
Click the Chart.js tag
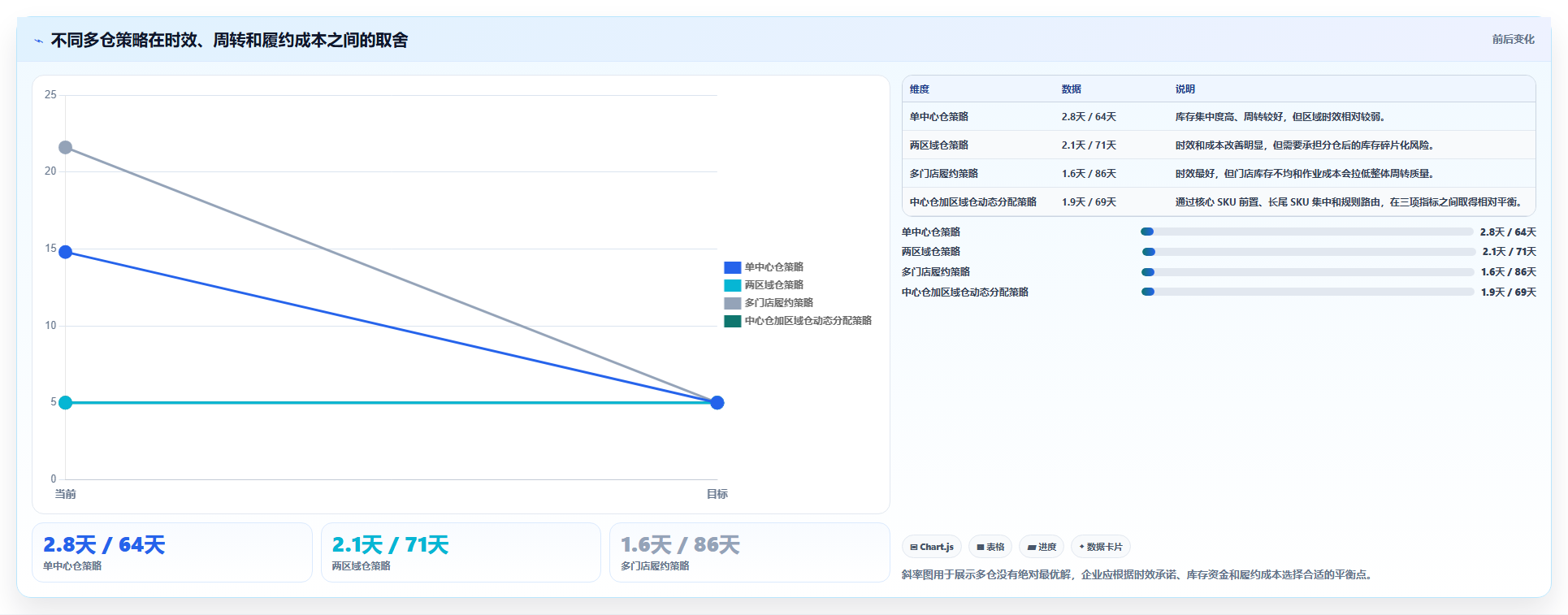[932, 547]
